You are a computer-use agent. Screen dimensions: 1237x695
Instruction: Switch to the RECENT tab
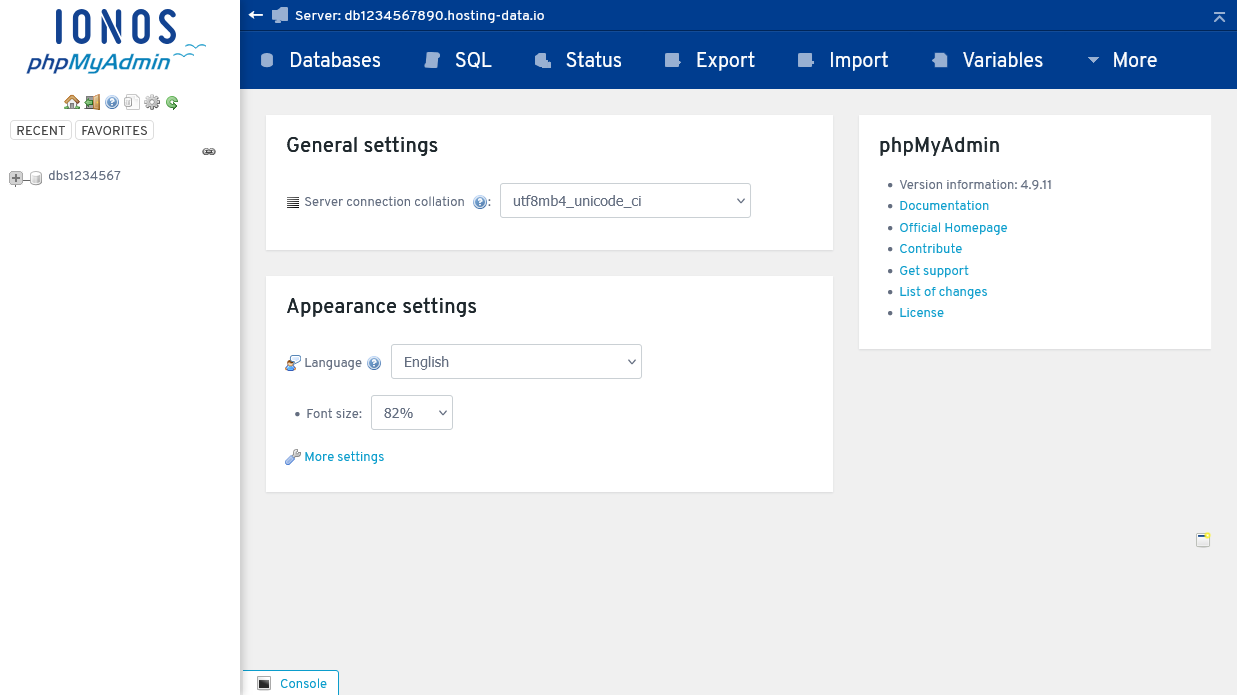click(x=40, y=130)
